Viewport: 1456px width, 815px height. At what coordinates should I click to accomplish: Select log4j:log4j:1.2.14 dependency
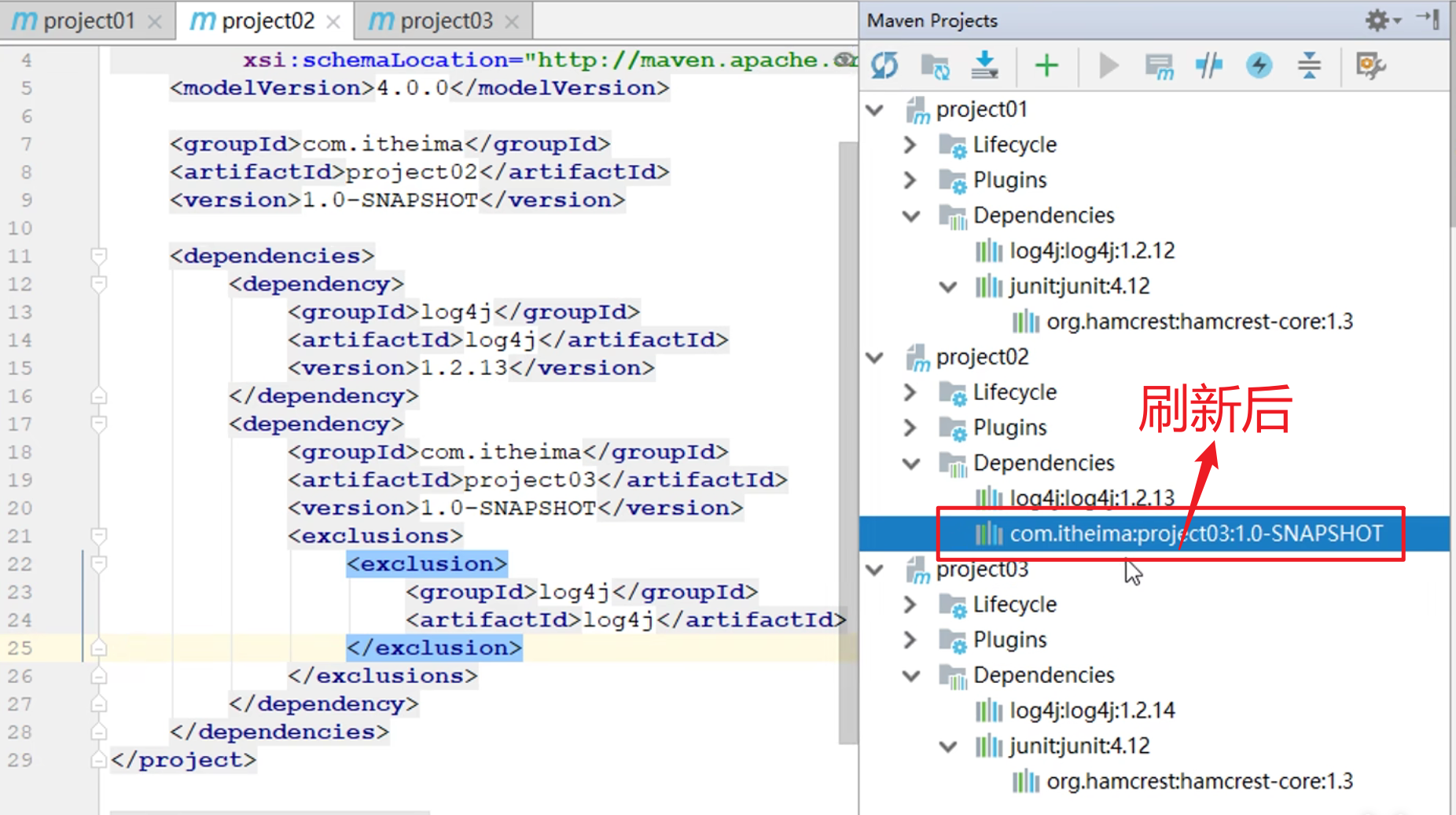coord(1092,710)
